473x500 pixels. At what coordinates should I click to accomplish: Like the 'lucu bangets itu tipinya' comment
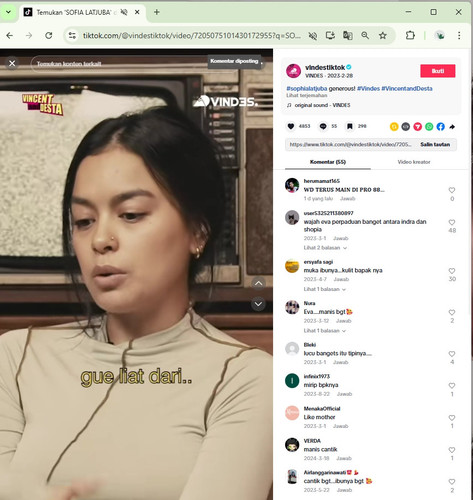click(452, 354)
